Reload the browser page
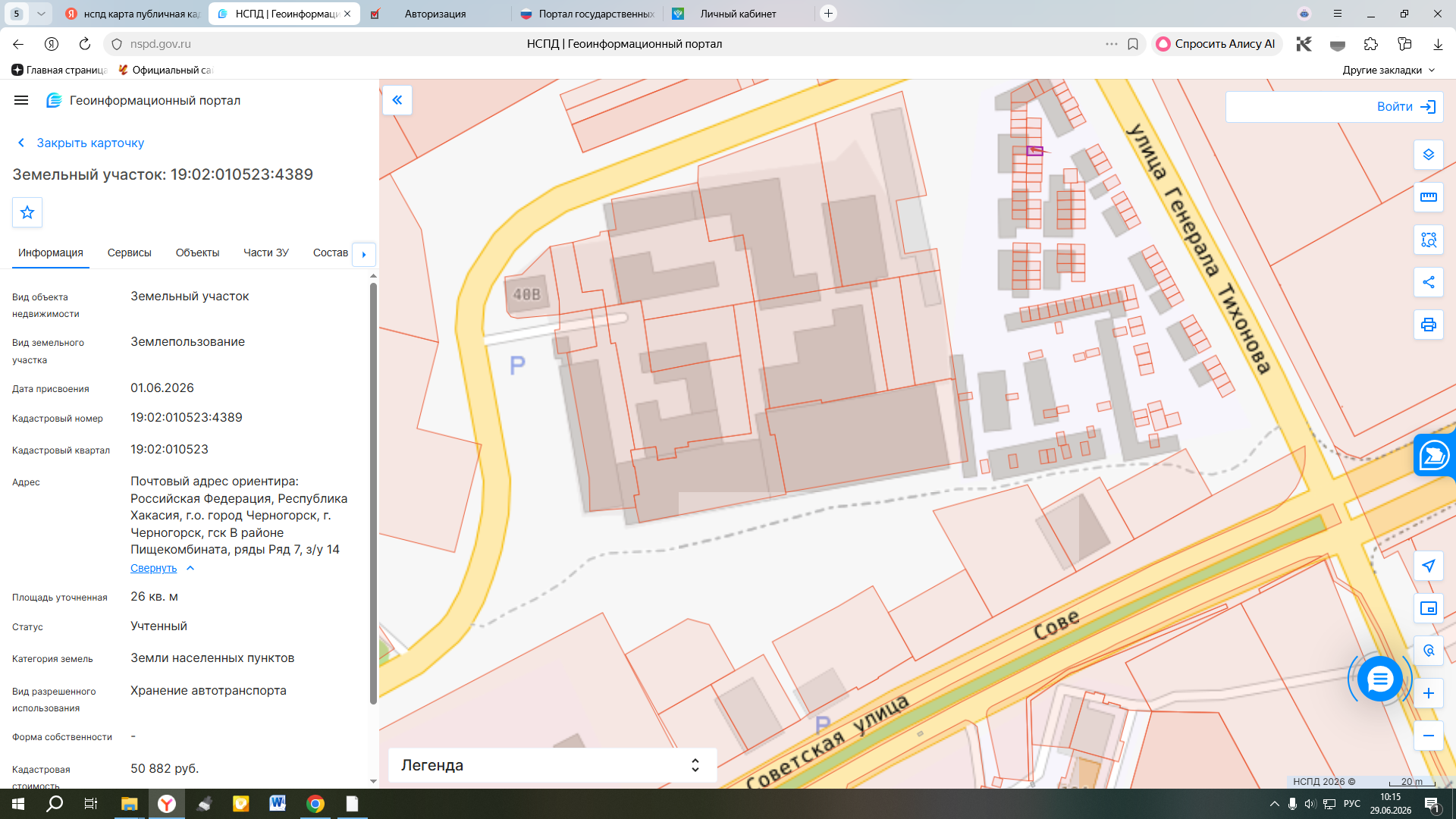 [85, 44]
